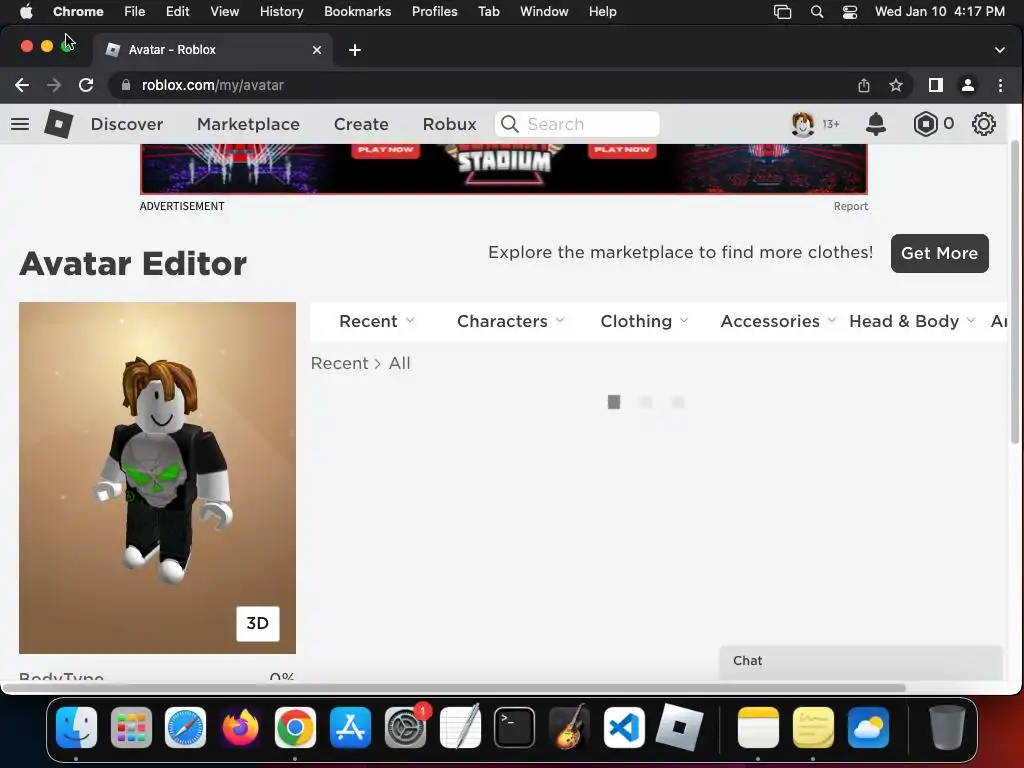Viewport: 1024px width, 768px height.
Task: Click in the Roblox Search field
Action: pyautogui.click(x=577, y=124)
